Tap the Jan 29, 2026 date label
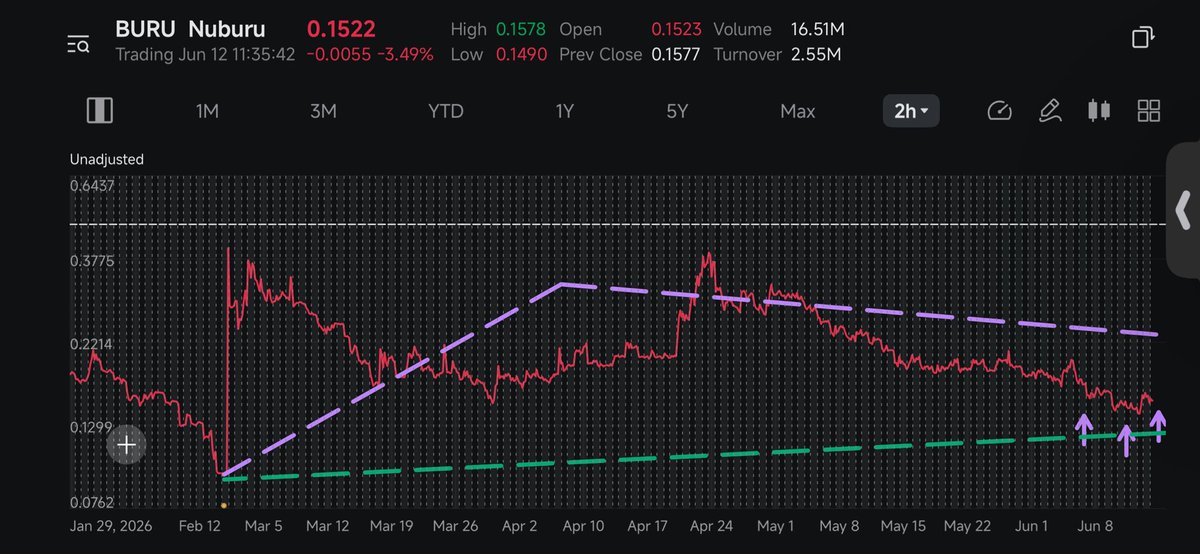The width and height of the screenshot is (1200, 554). click(111, 525)
